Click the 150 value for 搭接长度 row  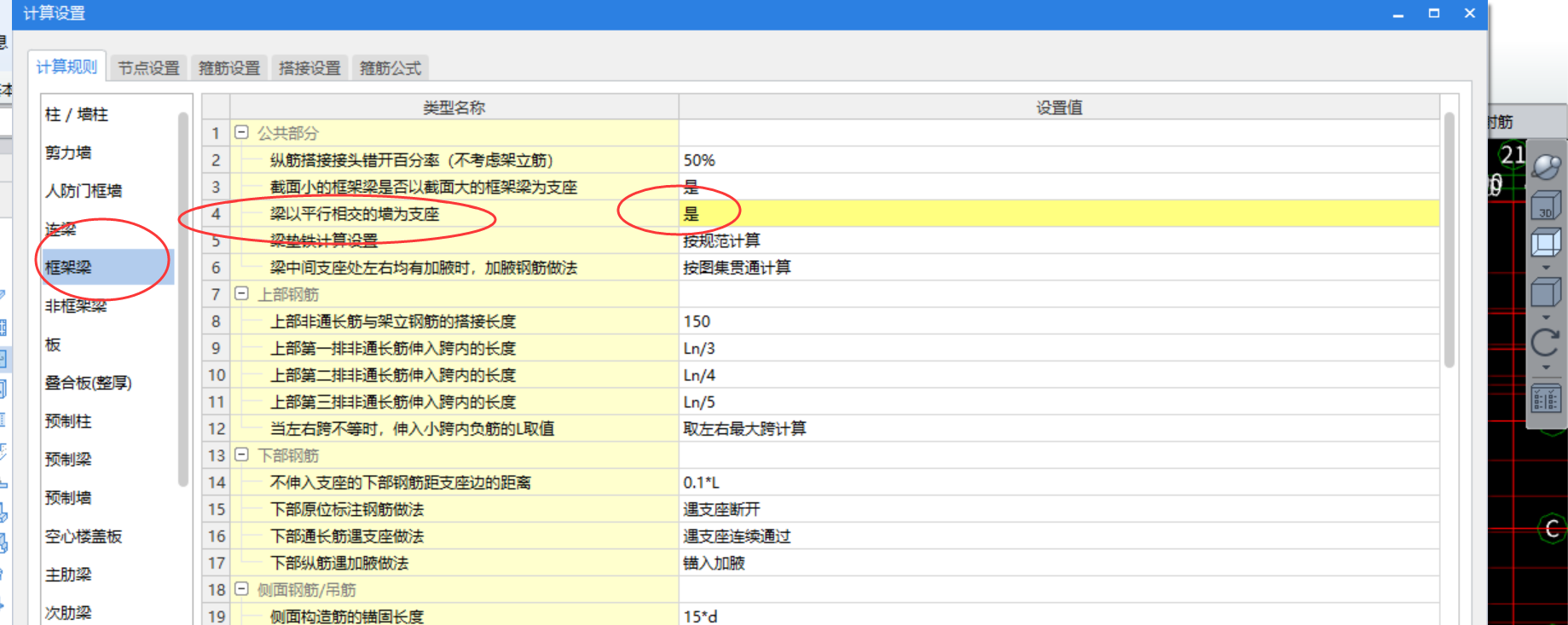point(697,321)
